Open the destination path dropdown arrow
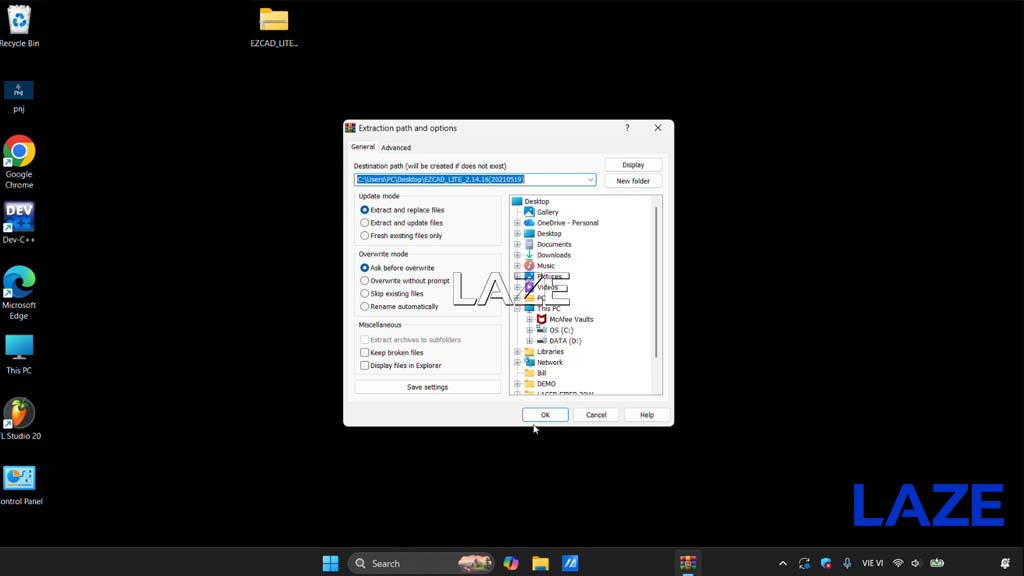 590,180
